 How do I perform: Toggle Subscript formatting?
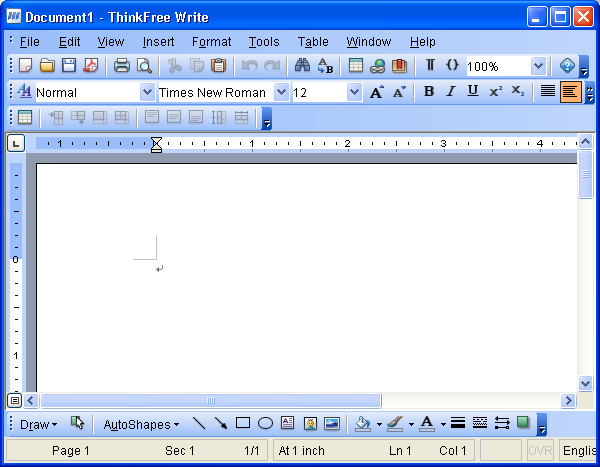518,91
